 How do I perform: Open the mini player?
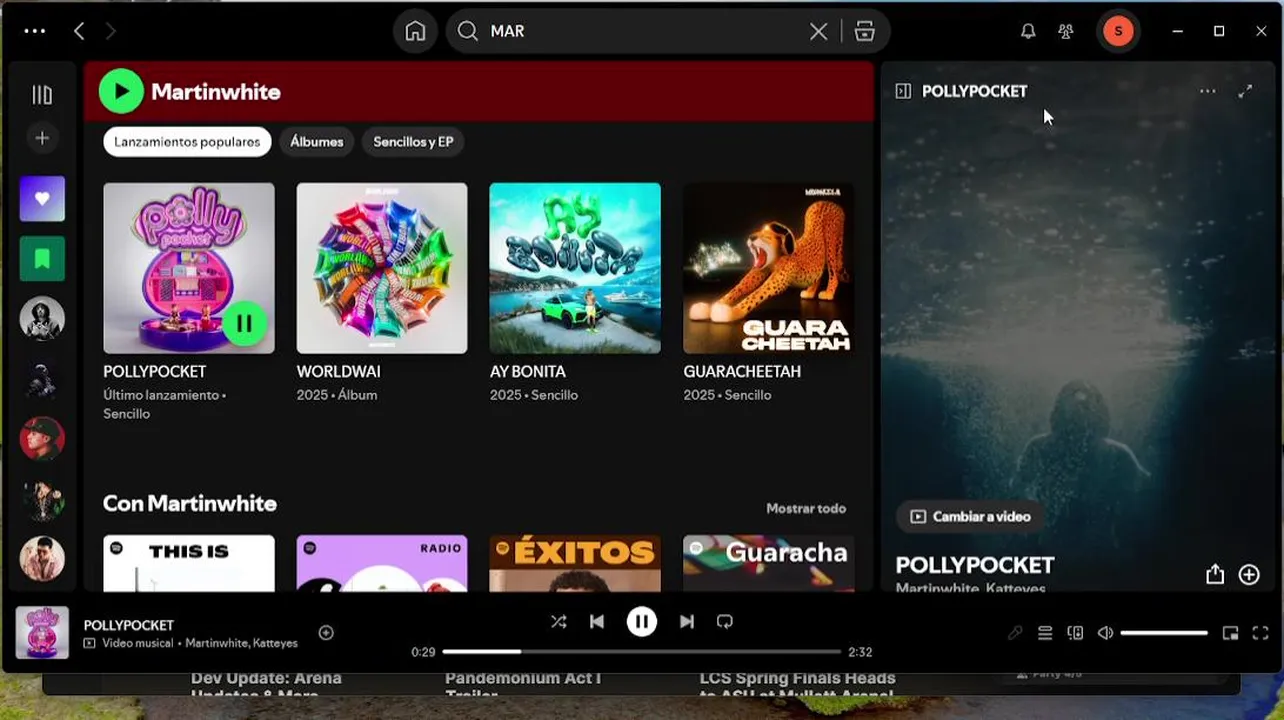coord(1231,633)
